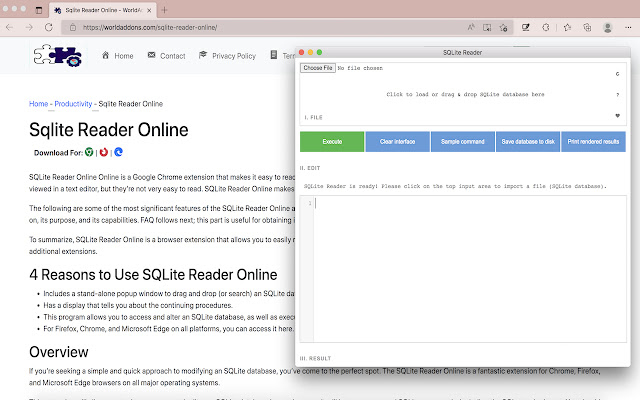Click the Home breadcrumb link
This screenshot has width=640, height=400.
[38, 104]
